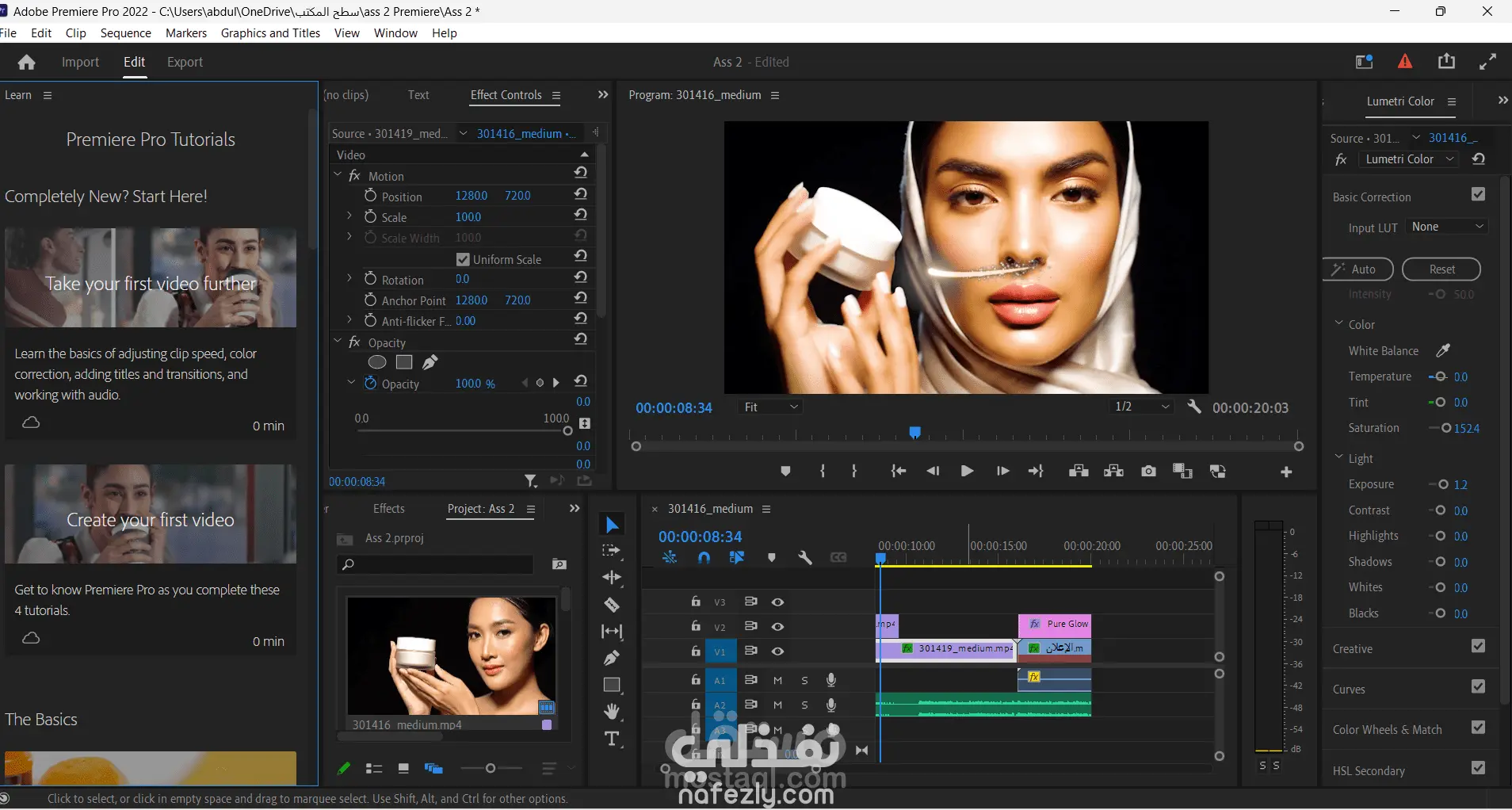
Task: Toggle the Color Wheels & Match checkbox
Action: [x=1478, y=727]
